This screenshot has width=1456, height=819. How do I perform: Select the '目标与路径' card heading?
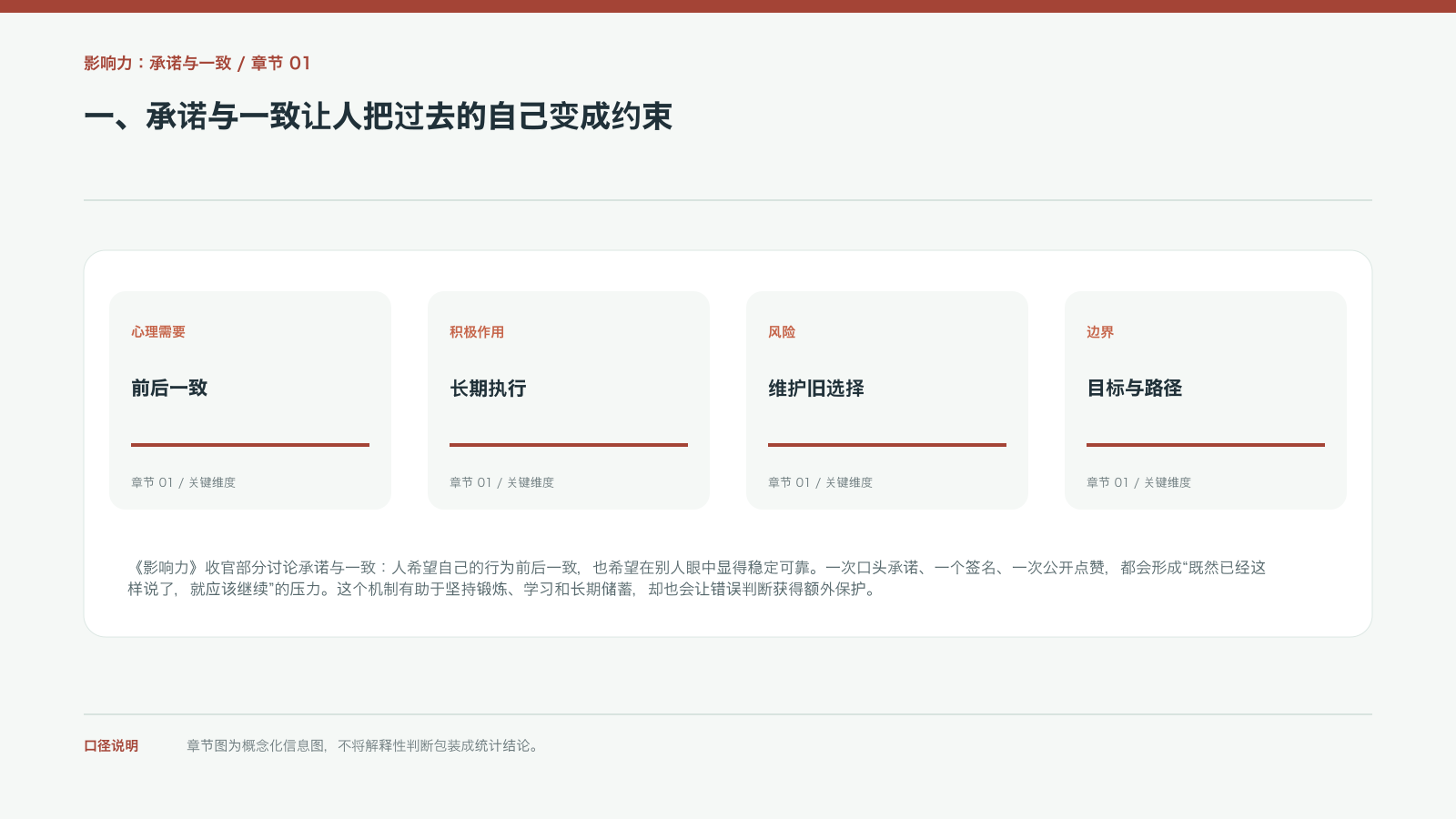(x=1135, y=388)
